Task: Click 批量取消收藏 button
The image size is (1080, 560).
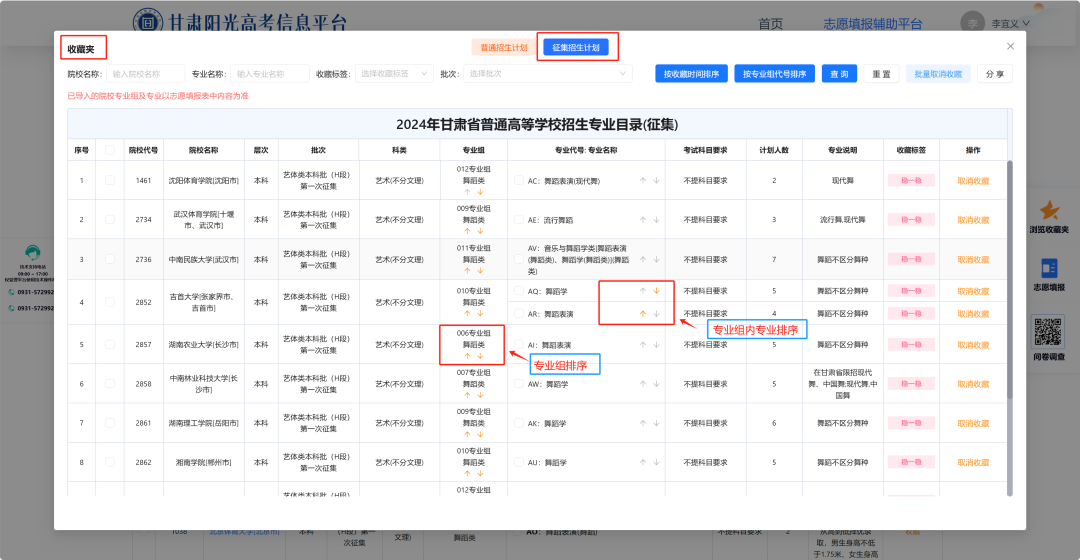Action: tap(938, 74)
